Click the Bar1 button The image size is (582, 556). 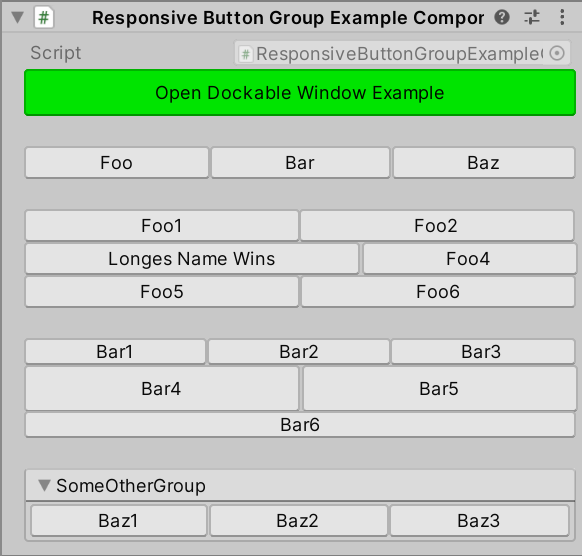tap(115, 351)
